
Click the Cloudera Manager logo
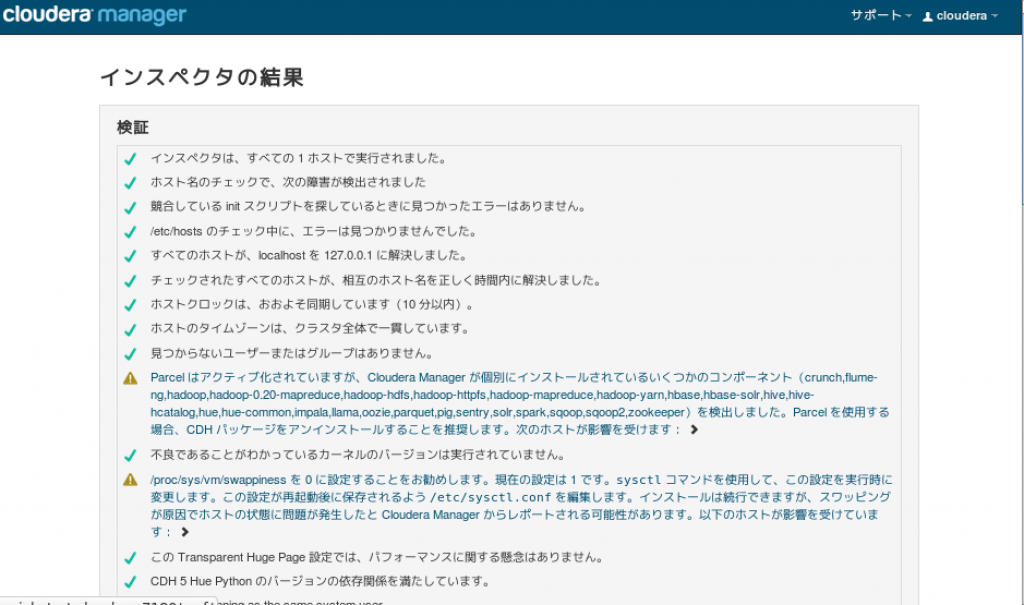click(95, 14)
